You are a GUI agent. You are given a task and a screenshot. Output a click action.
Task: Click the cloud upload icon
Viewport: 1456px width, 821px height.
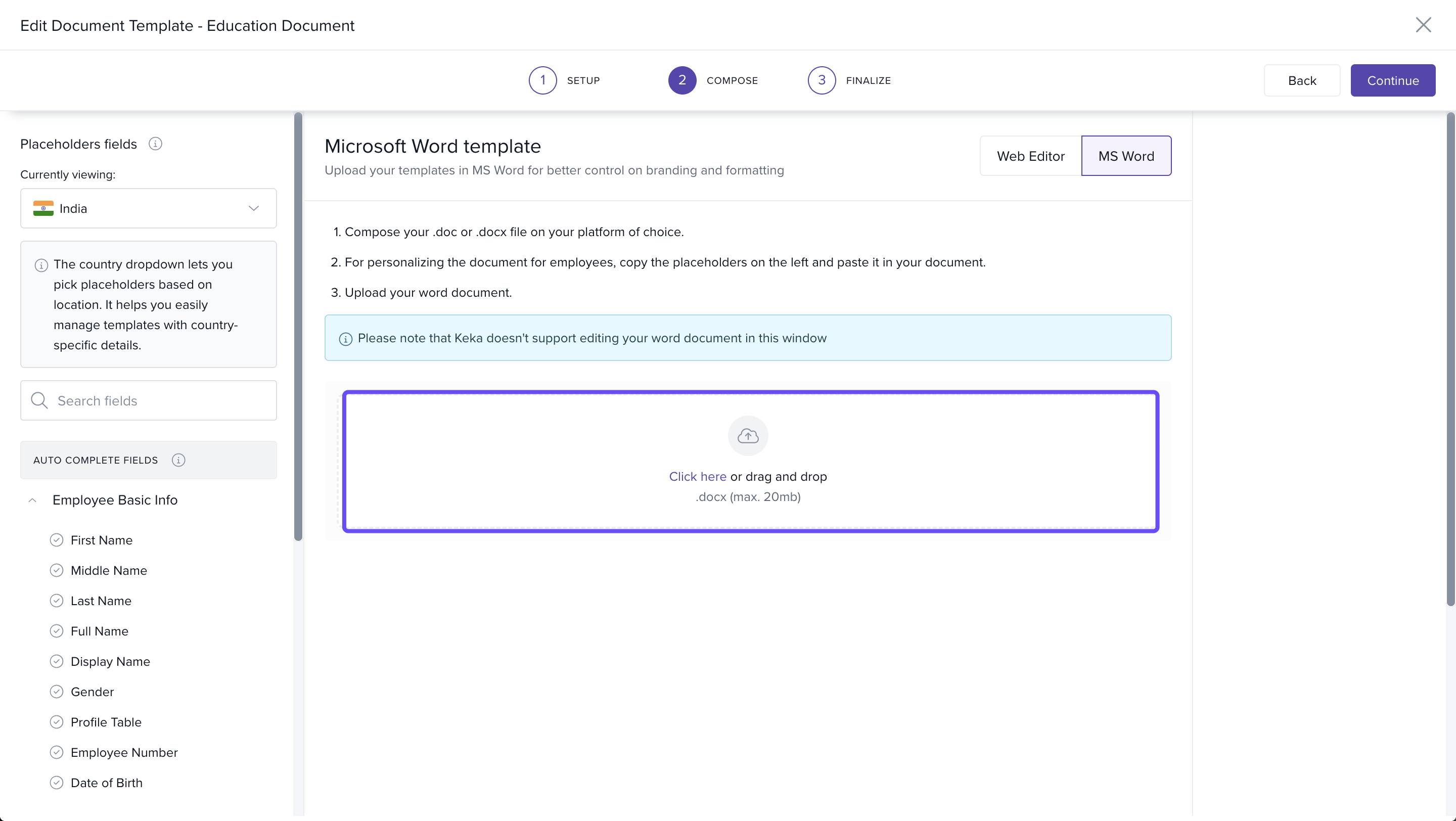[748, 436]
